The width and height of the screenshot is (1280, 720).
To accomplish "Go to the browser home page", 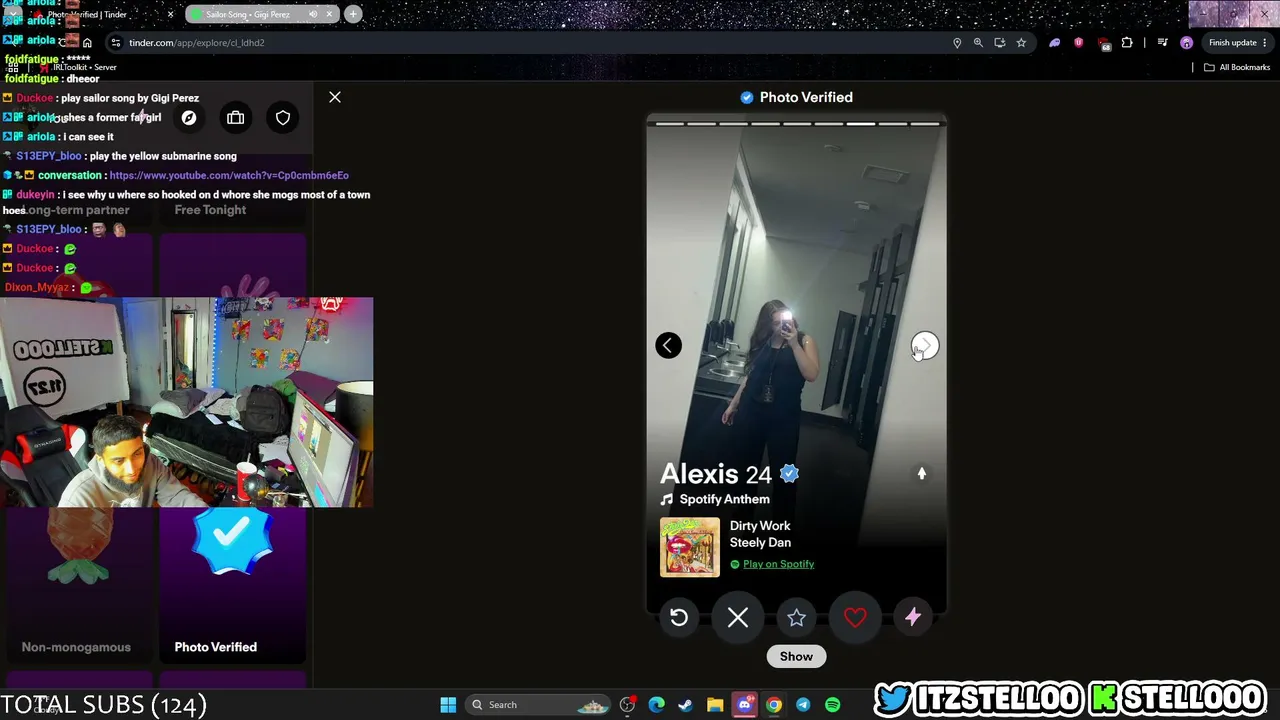I will pos(87,43).
